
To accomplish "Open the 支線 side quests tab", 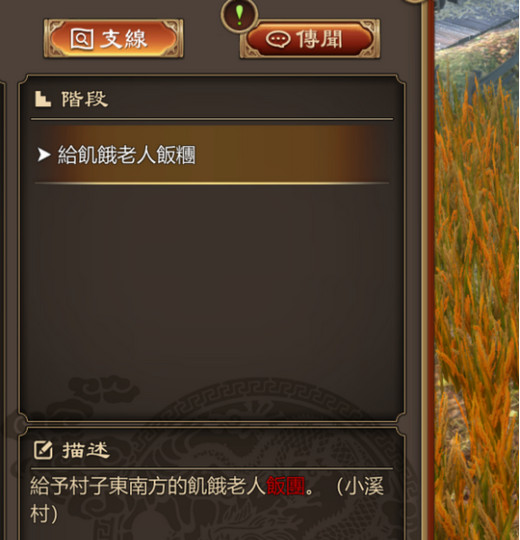I will [x=113, y=39].
